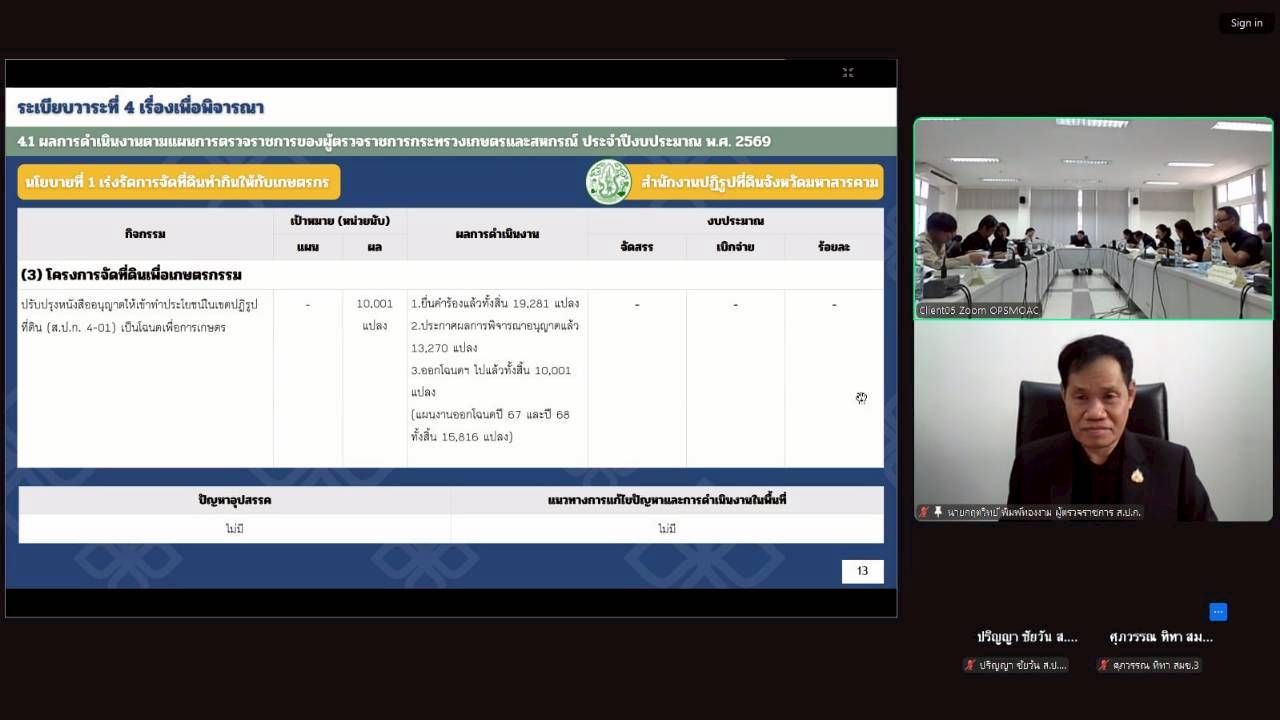Image resolution: width=1280 pixels, height=720 pixels.
Task: Open more reactions via the blue ellipsis
Action: 1218,611
